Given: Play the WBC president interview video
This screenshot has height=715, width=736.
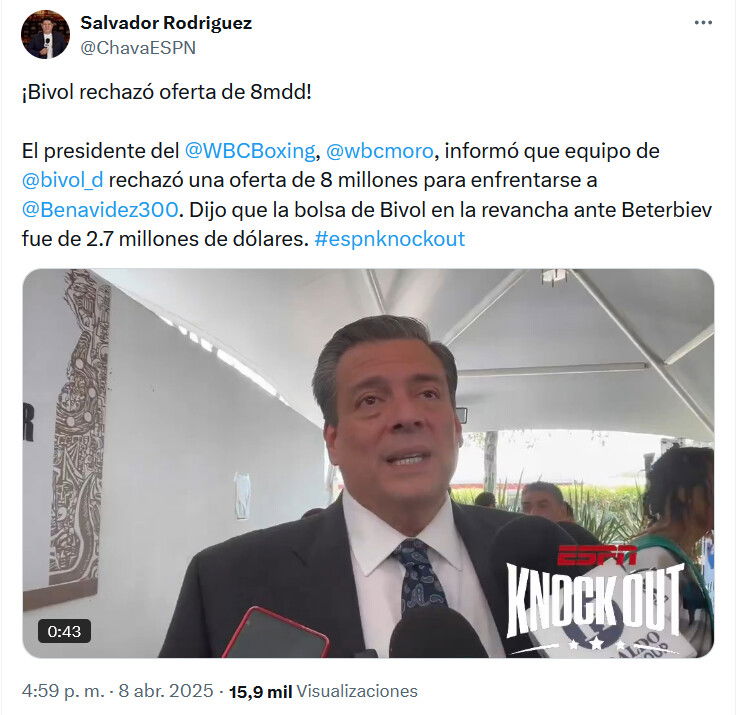Looking at the screenshot, I should [x=368, y=463].
